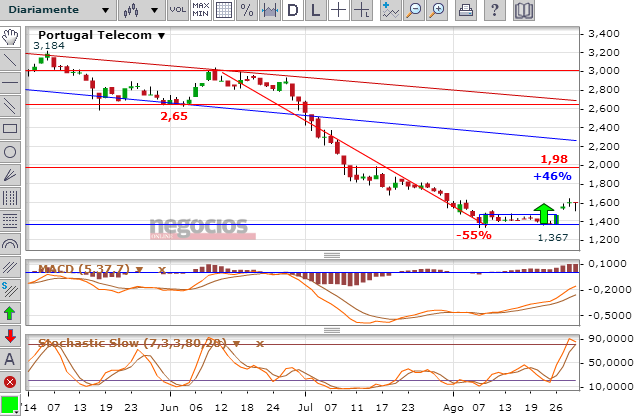Zoom out with the minus magnifier
This screenshot has height=420, width=642.
[414, 10]
